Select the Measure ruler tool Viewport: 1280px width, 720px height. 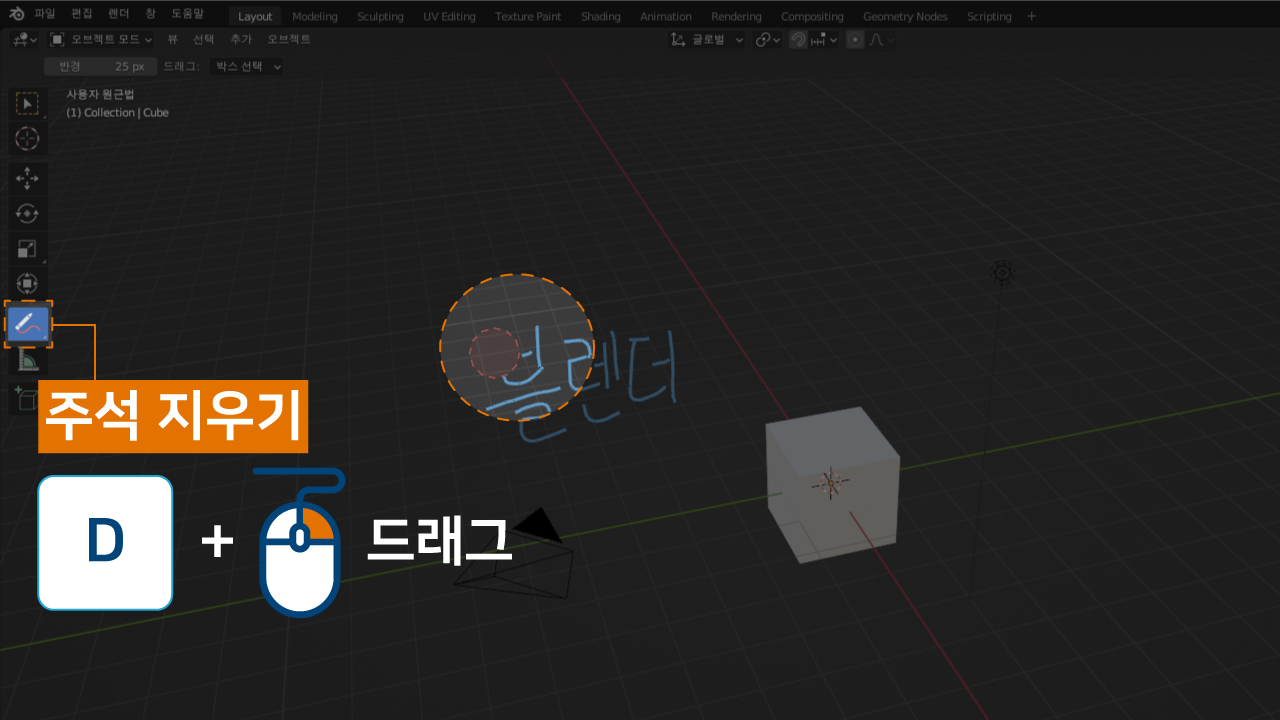tap(27, 359)
